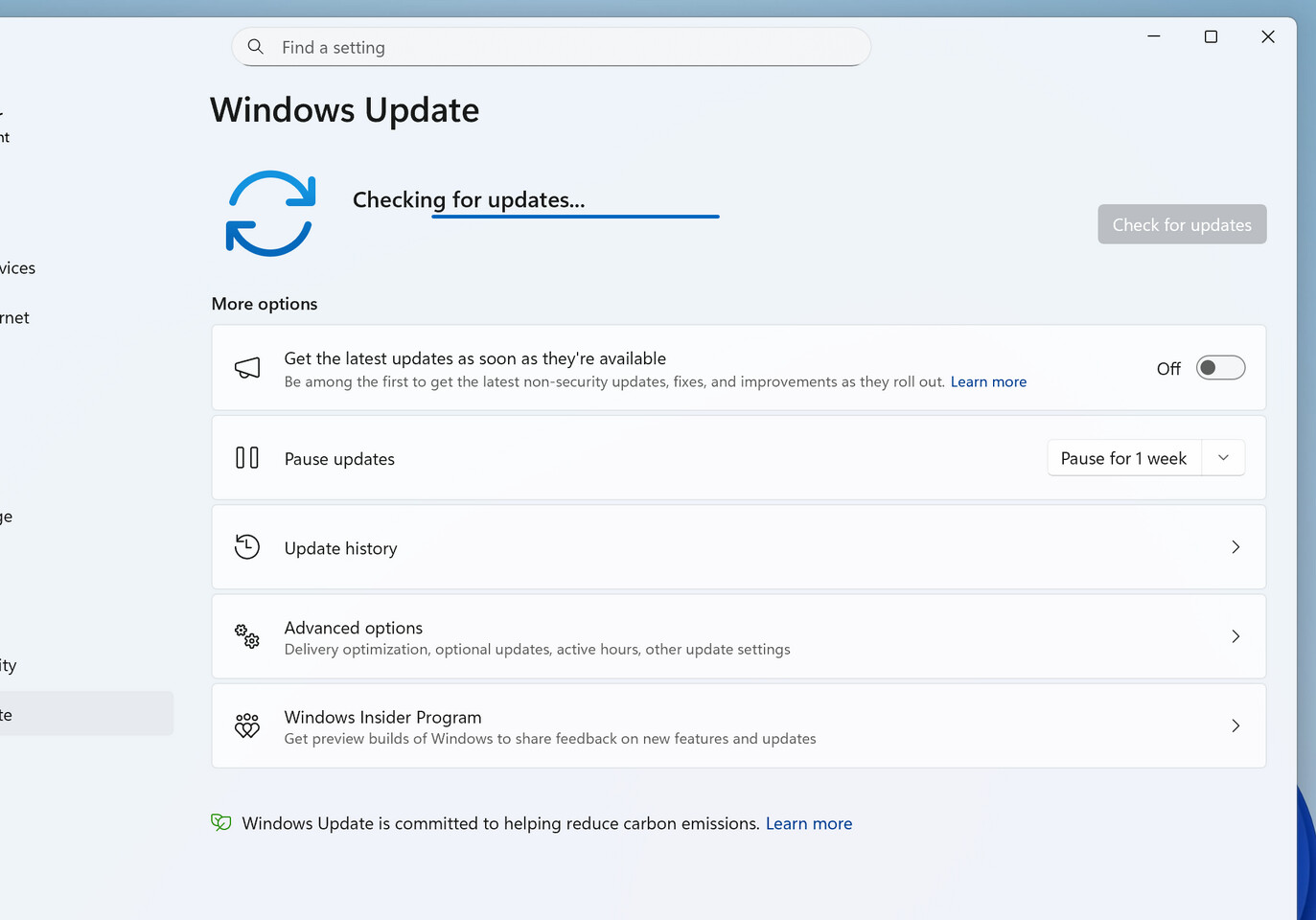Screen dimensions: 1316x920
Task: Expand Advanced options with its chevron
Action: pyautogui.click(x=1235, y=636)
